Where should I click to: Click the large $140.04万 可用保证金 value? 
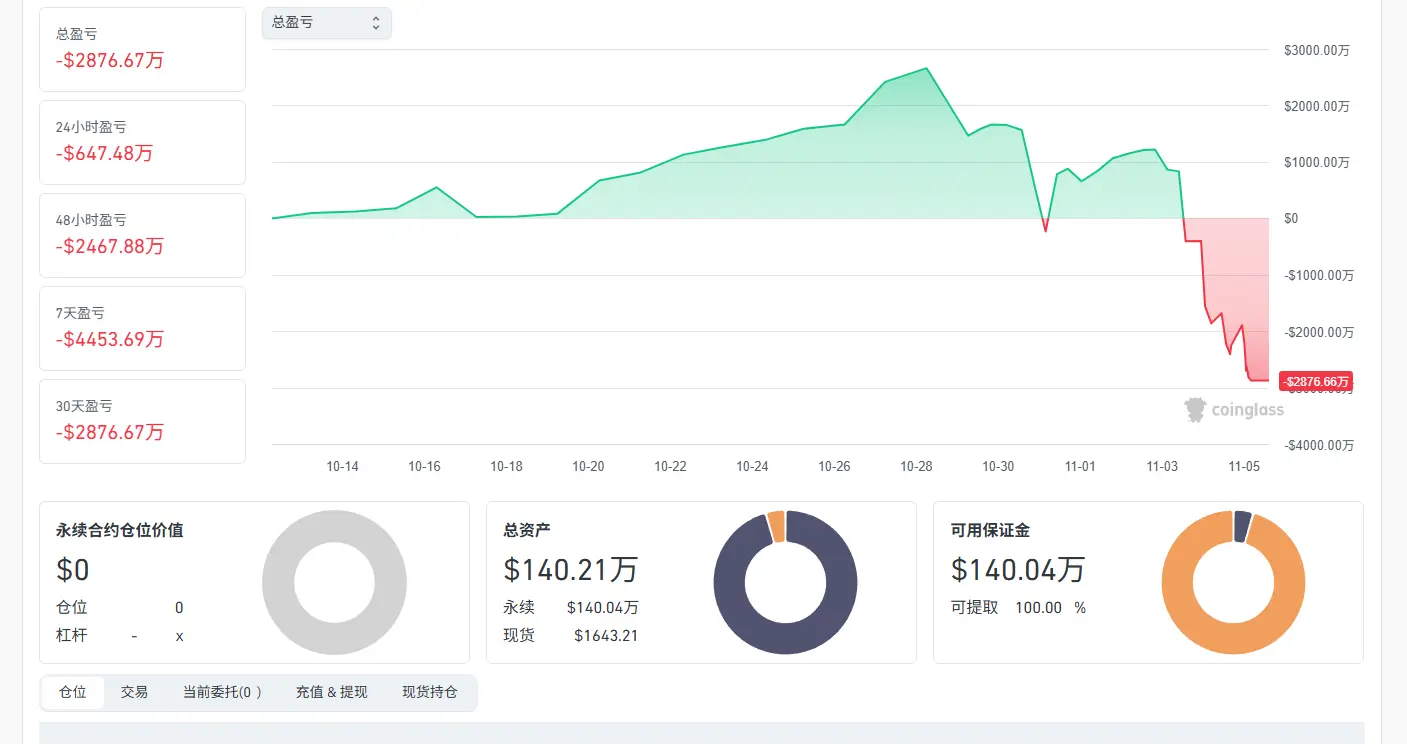pos(1018,570)
